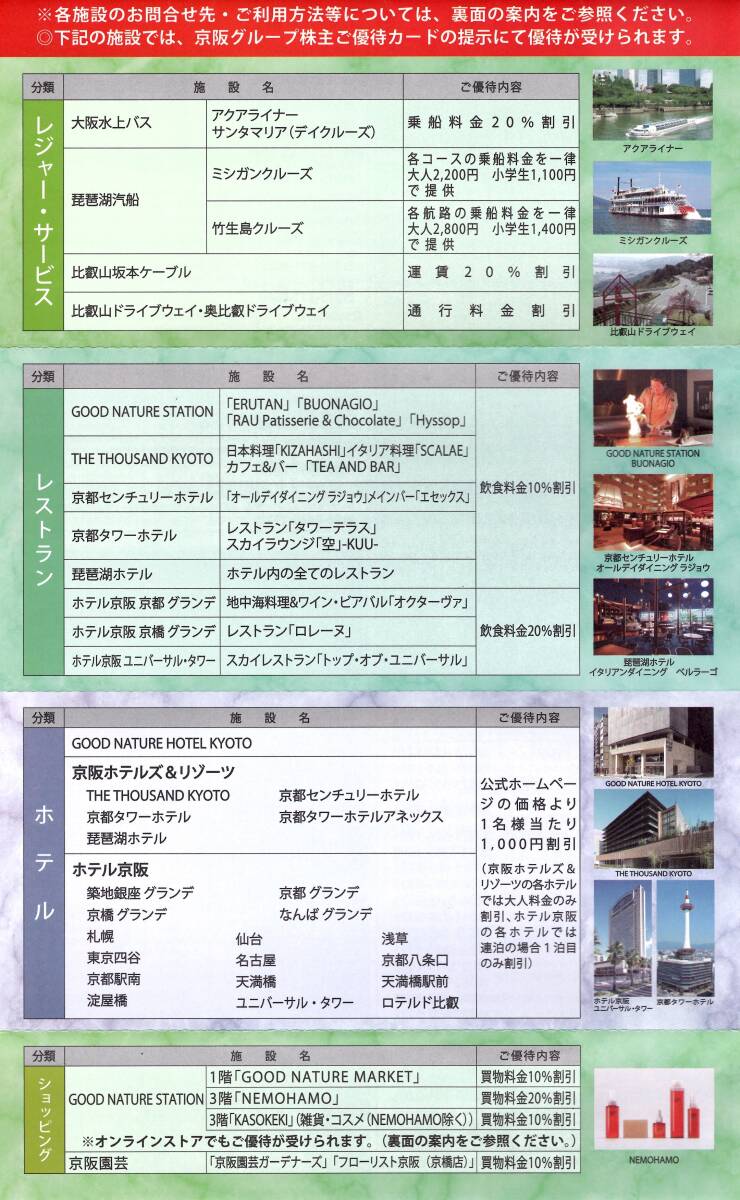Click 飲食料金20%割引 benefit cell
Screen dimensions: 740x1200
pos(527,632)
